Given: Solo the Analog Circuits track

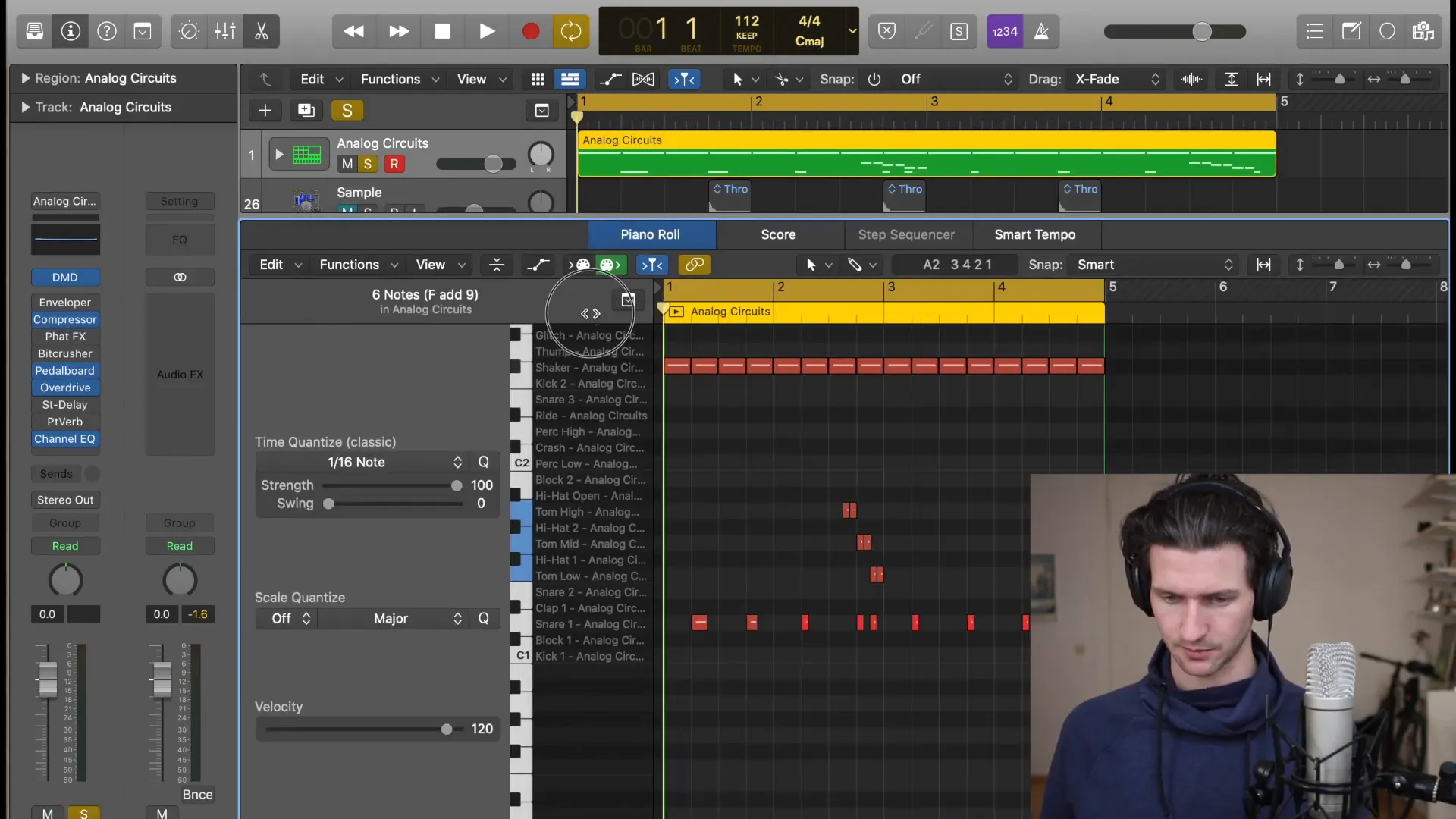Looking at the screenshot, I should (x=368, y=164).
